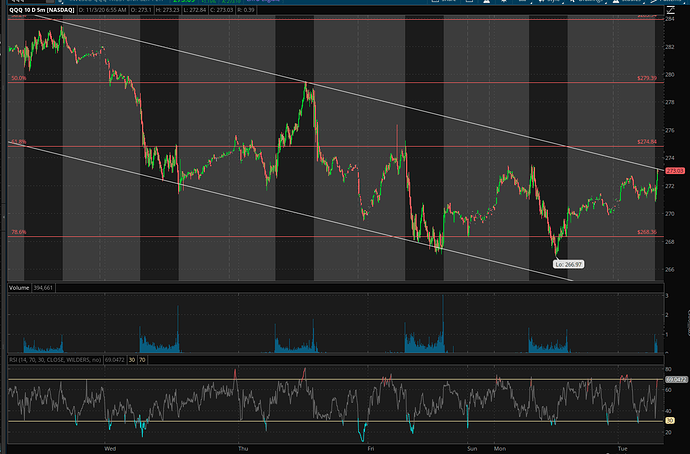Click the RSI overbought 70 header value
Screen dimensions: 690x454
(x=142, y=360)
